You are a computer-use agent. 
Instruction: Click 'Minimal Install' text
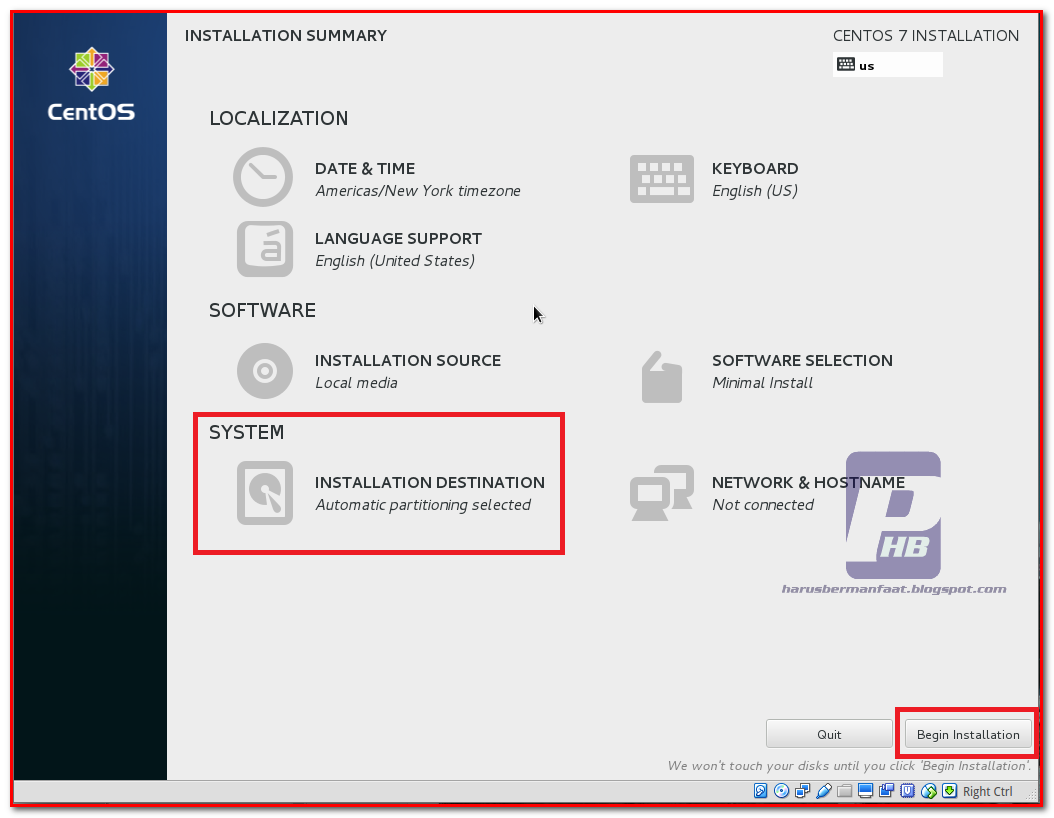[x=762, y=382]
